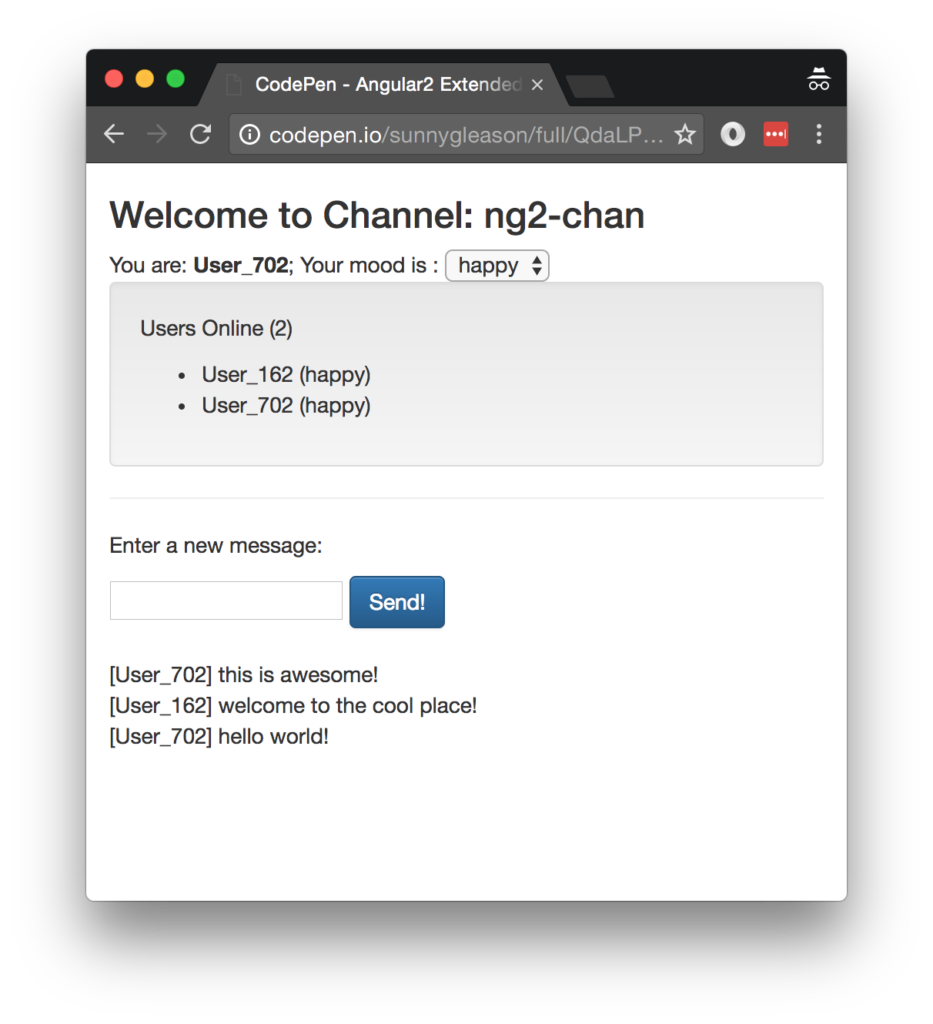This screenshot has height=1024, width=933.
Task: Click the browser forward arrow
Action: click(x=157, y=135)
